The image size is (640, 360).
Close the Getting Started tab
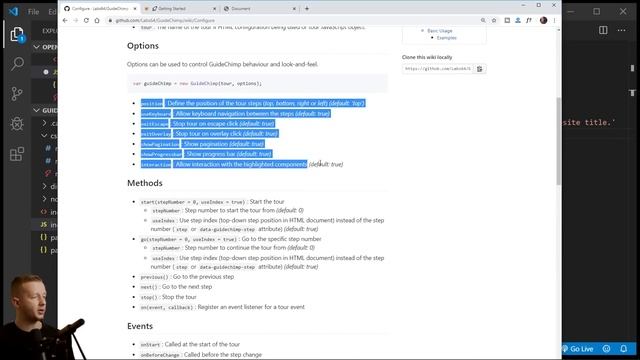coord(214,9)
